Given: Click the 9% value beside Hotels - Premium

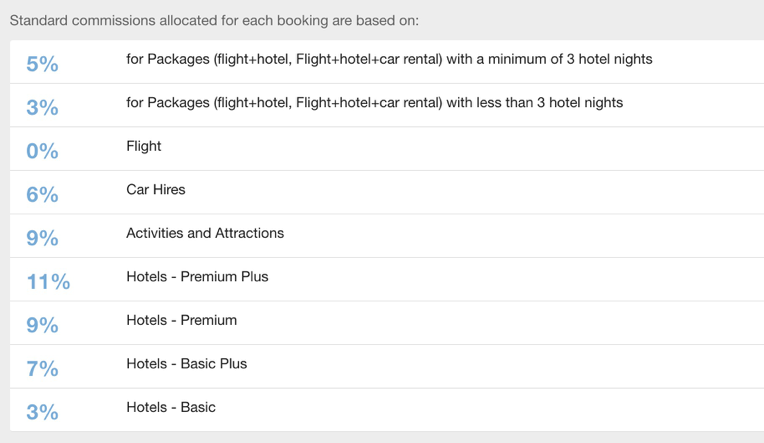Looking at the screenshot, I should pyautogui.click(x=42, y=325).
